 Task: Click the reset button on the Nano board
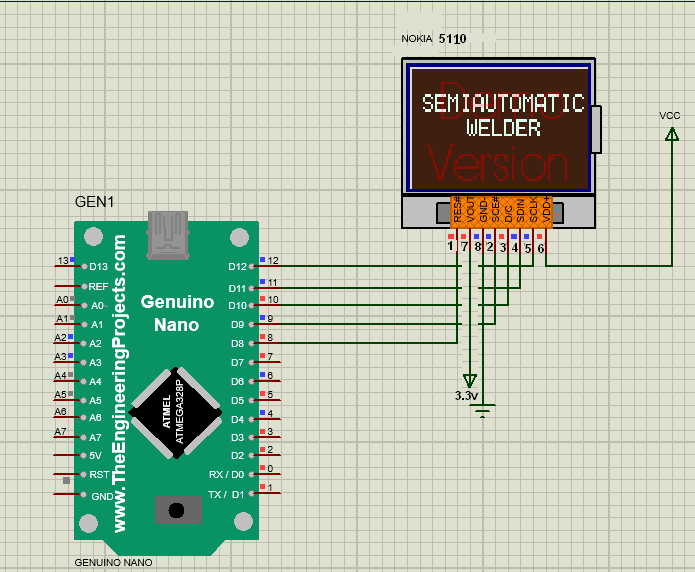click(178, 510)
